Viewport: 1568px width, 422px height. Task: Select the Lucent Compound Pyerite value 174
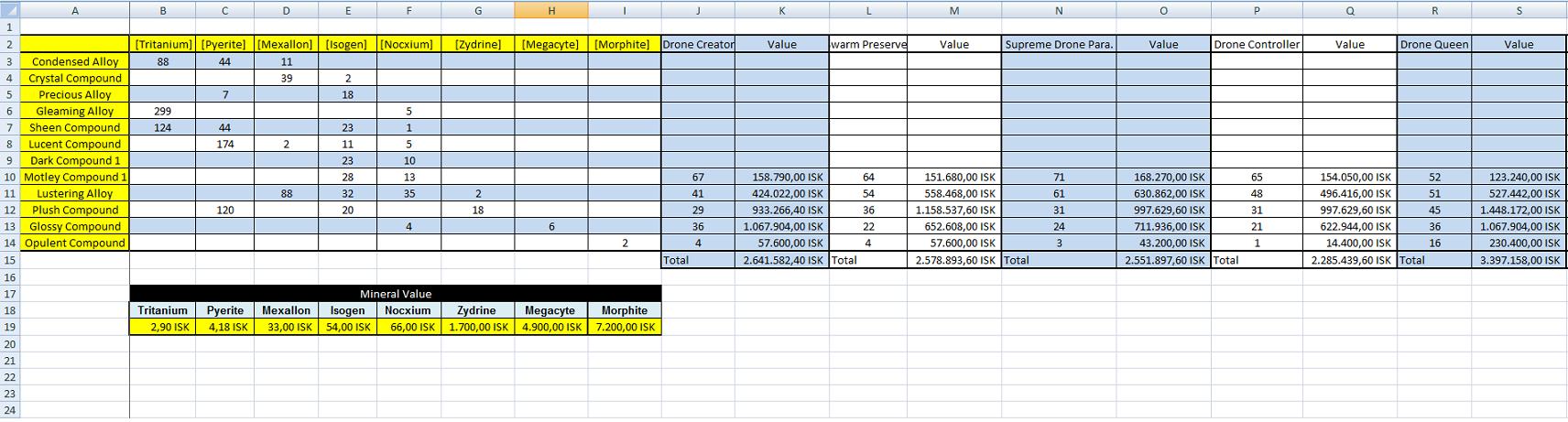[x=225, y=144]
